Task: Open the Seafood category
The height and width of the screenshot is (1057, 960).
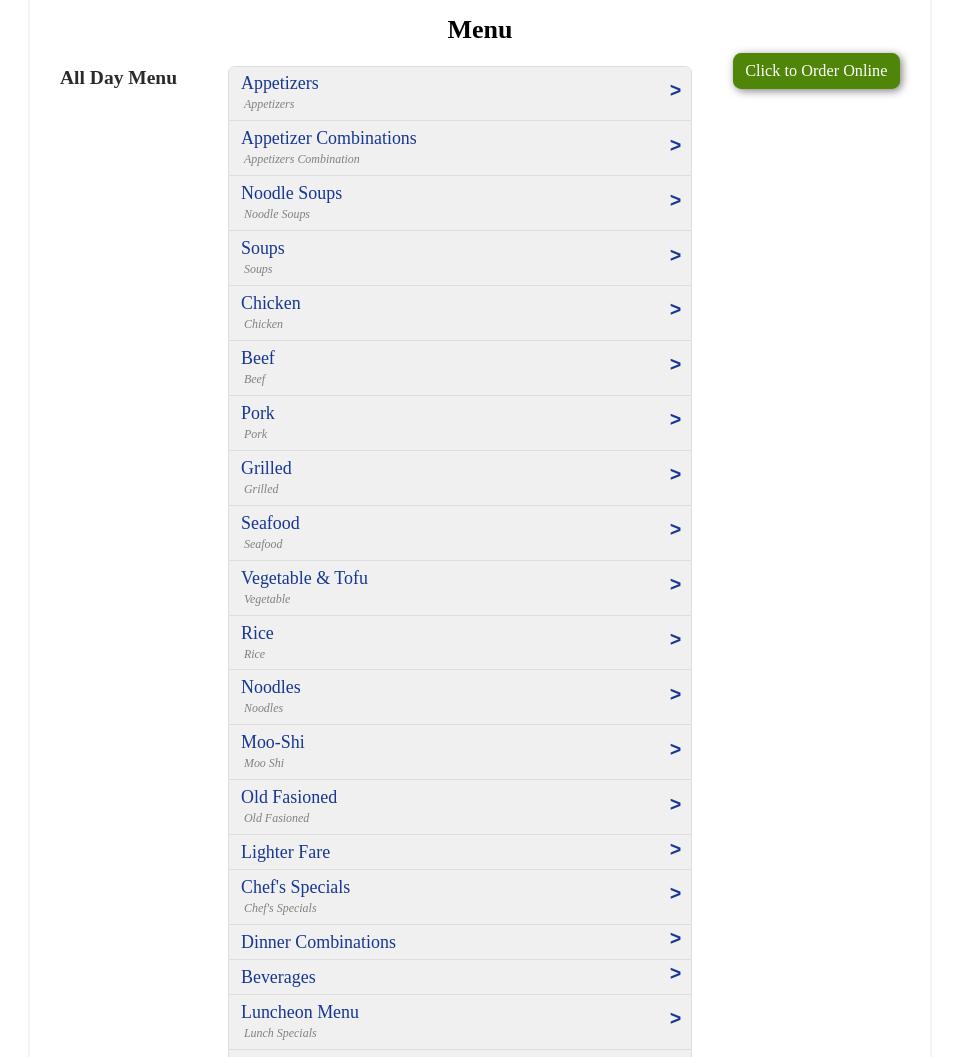Action: (x=270, y=523)
